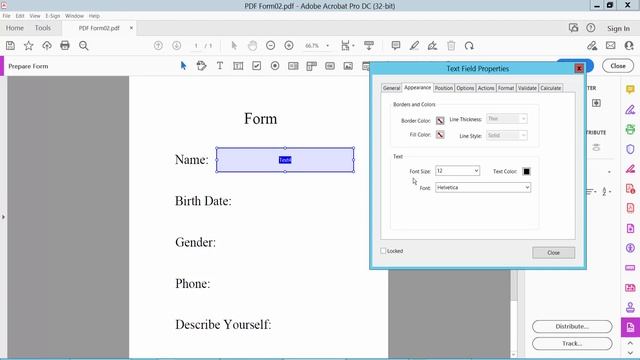Viewport: 640px width, 360px height.
Task: Open the Line Style dropdown
Action: pos(507,135)
